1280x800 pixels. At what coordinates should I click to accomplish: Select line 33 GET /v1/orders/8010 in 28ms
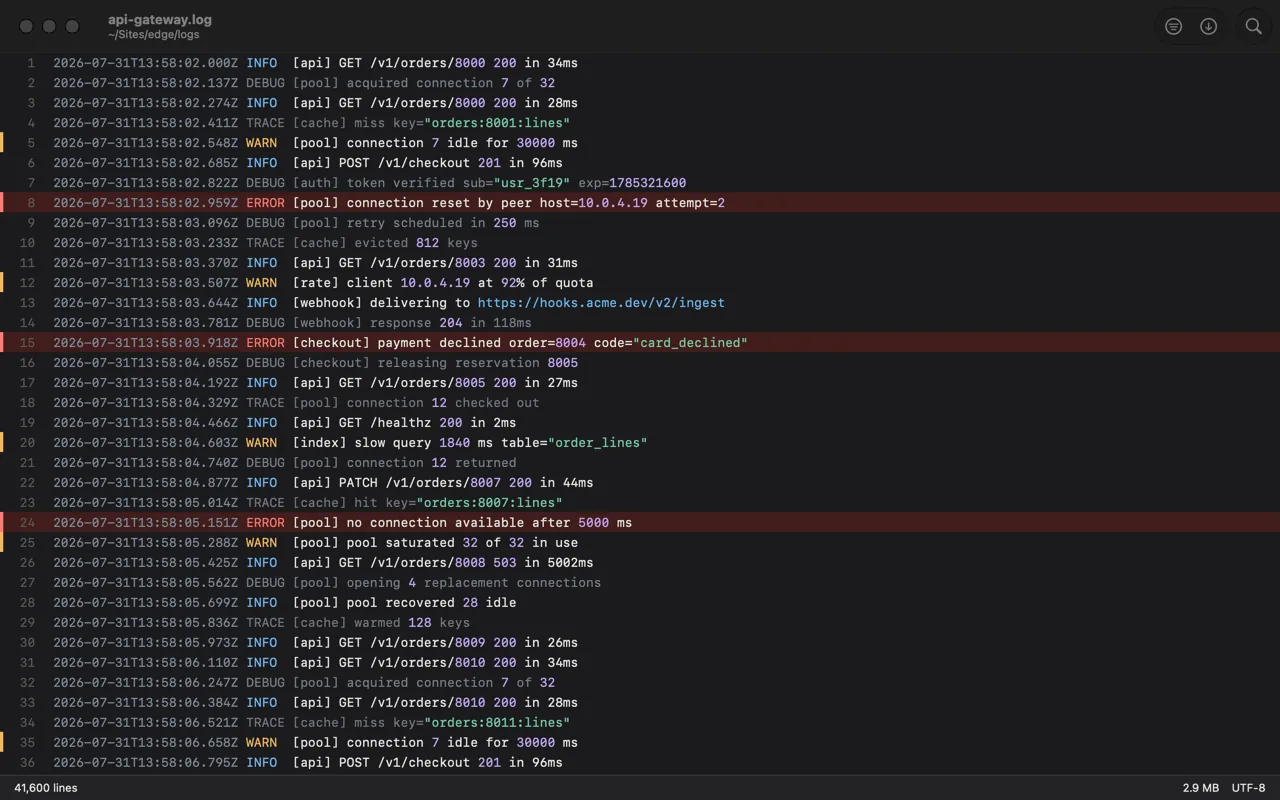(x=640, y=703)
